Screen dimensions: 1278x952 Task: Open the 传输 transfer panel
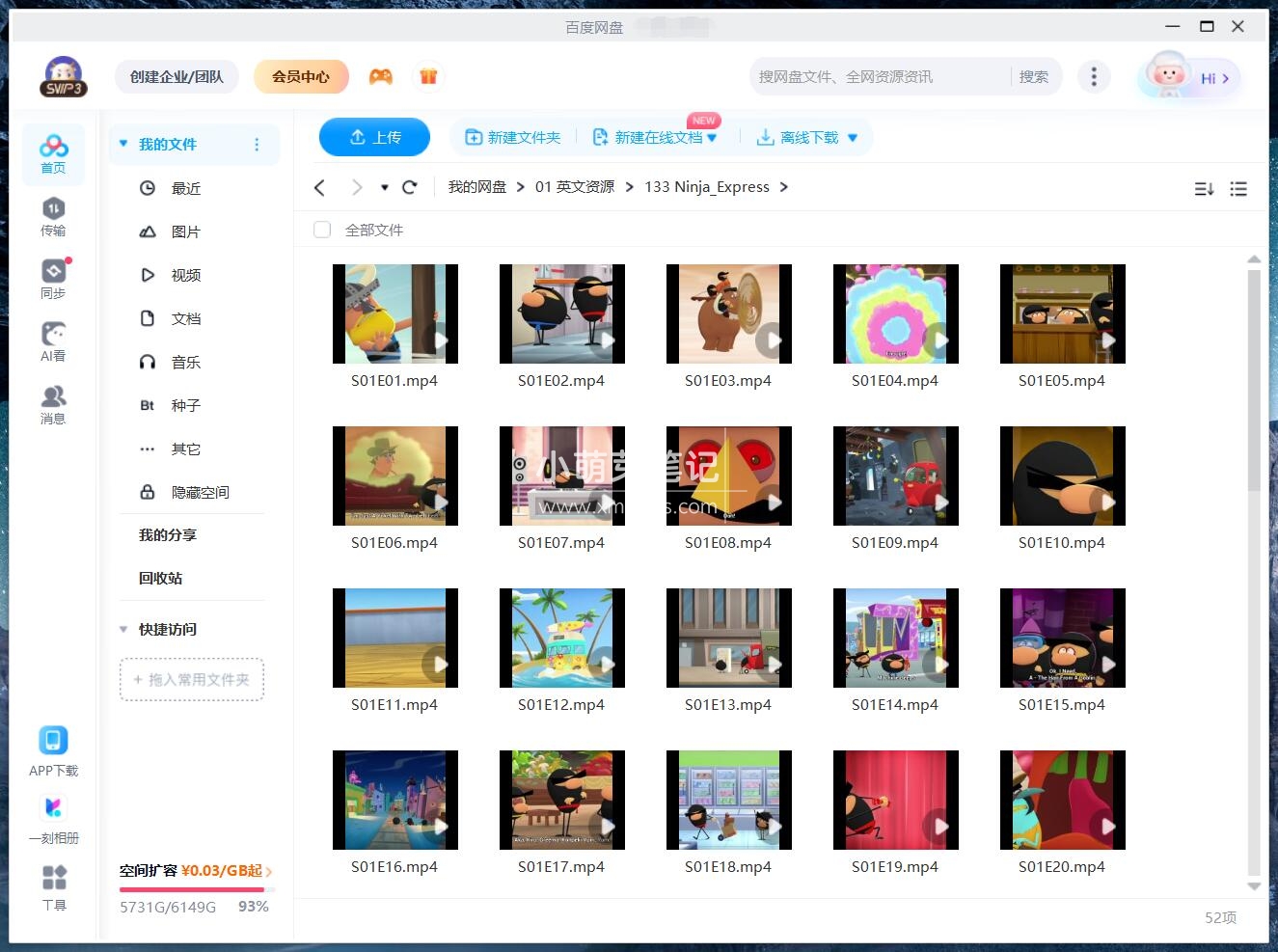pos(53,214)
